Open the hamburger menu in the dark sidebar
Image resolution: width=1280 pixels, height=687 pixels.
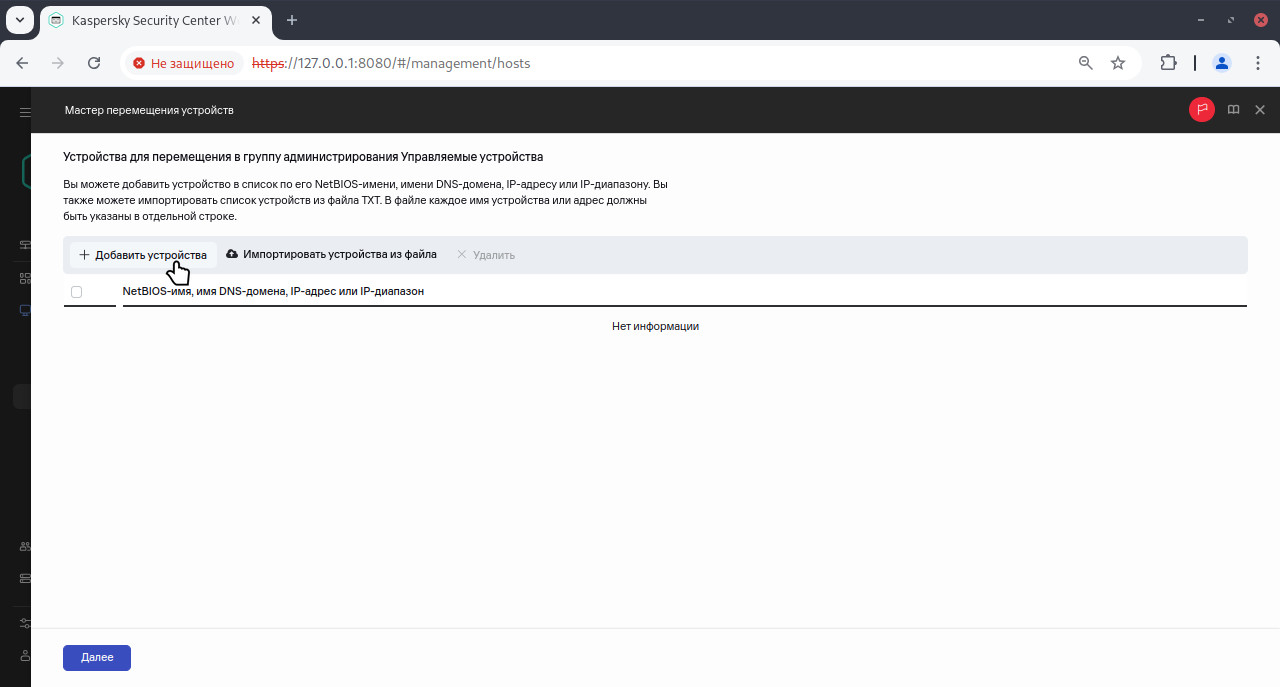pos(25,112)
